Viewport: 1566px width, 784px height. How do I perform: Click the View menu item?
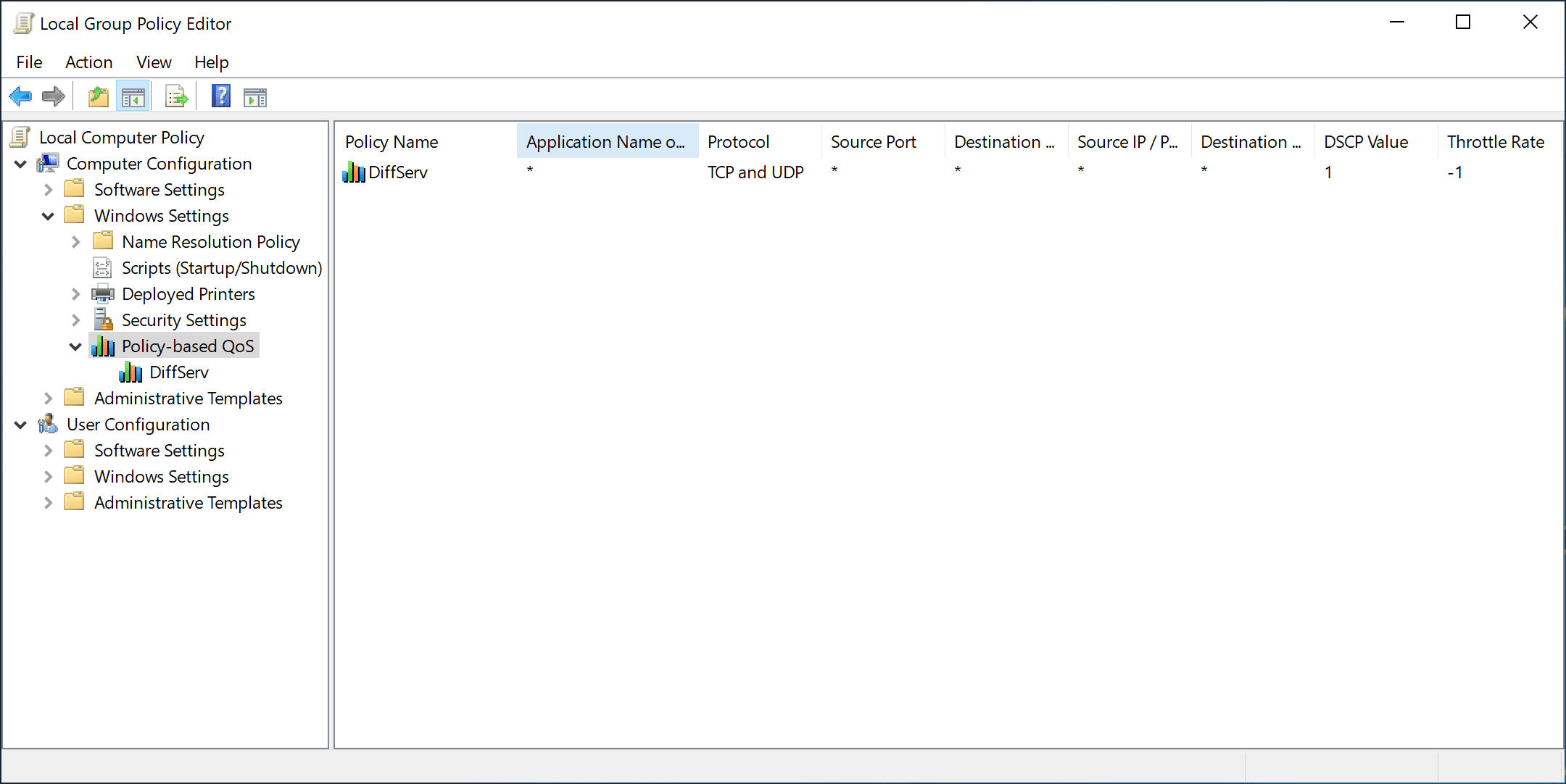pos(152,62)
